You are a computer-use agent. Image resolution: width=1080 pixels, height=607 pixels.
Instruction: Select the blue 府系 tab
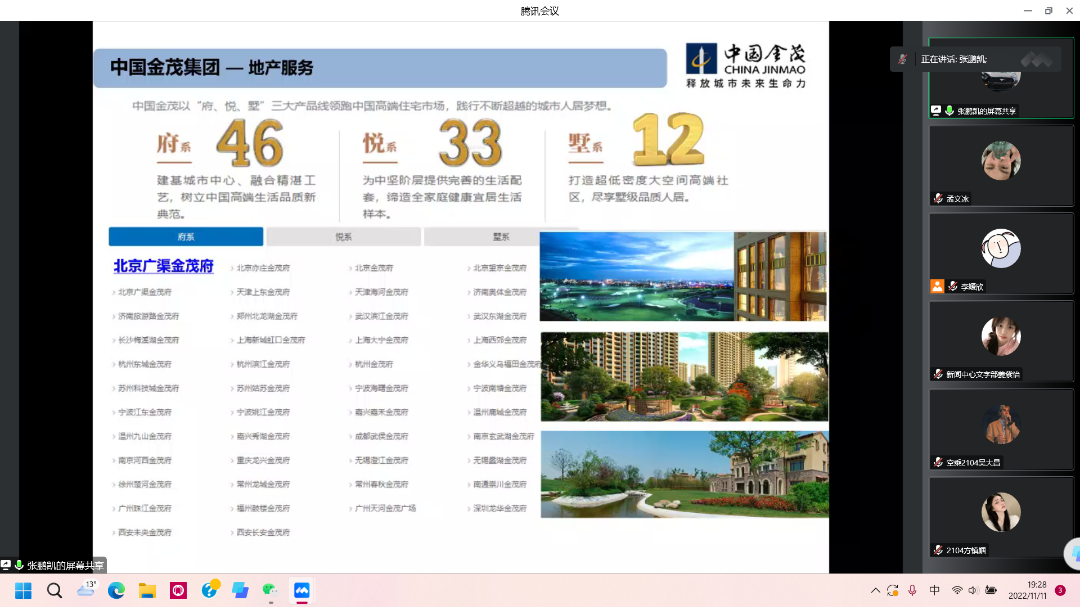pos(186,237)
